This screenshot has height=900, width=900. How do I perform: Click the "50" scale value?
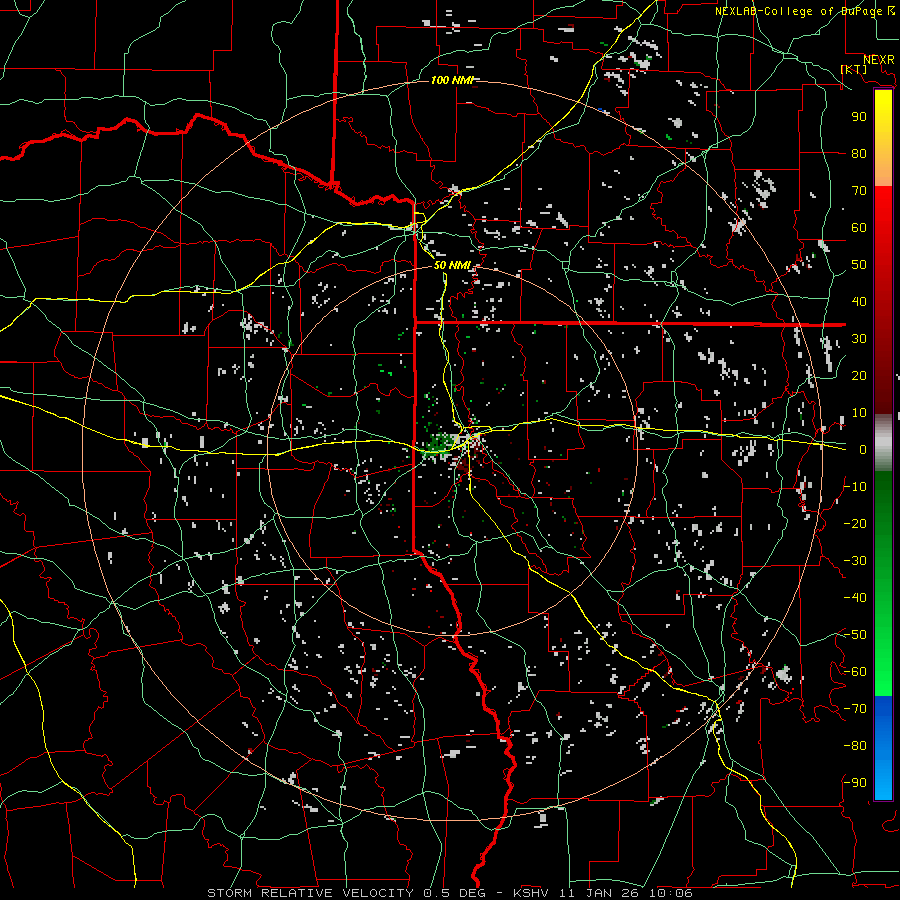pyautogui.click(x=859, y=265)
